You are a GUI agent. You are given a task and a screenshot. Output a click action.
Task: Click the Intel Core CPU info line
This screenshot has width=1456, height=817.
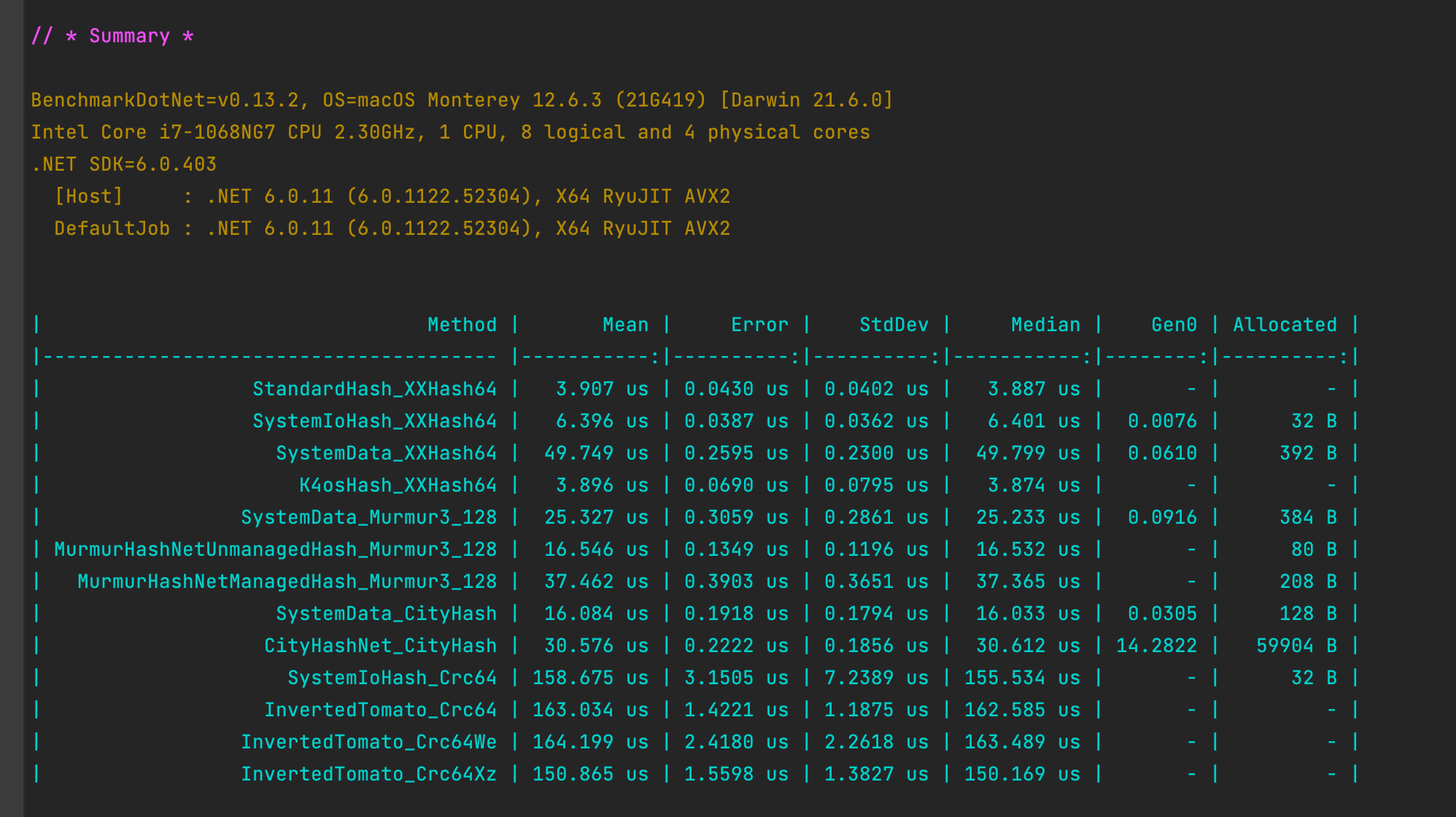click(450, 133)
